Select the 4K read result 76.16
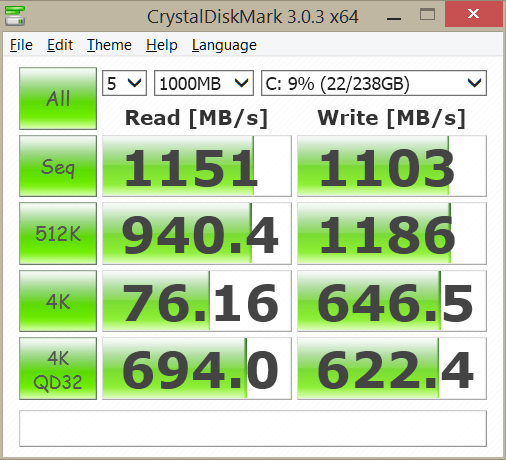The image size is (506, 460). coord(197,301)
